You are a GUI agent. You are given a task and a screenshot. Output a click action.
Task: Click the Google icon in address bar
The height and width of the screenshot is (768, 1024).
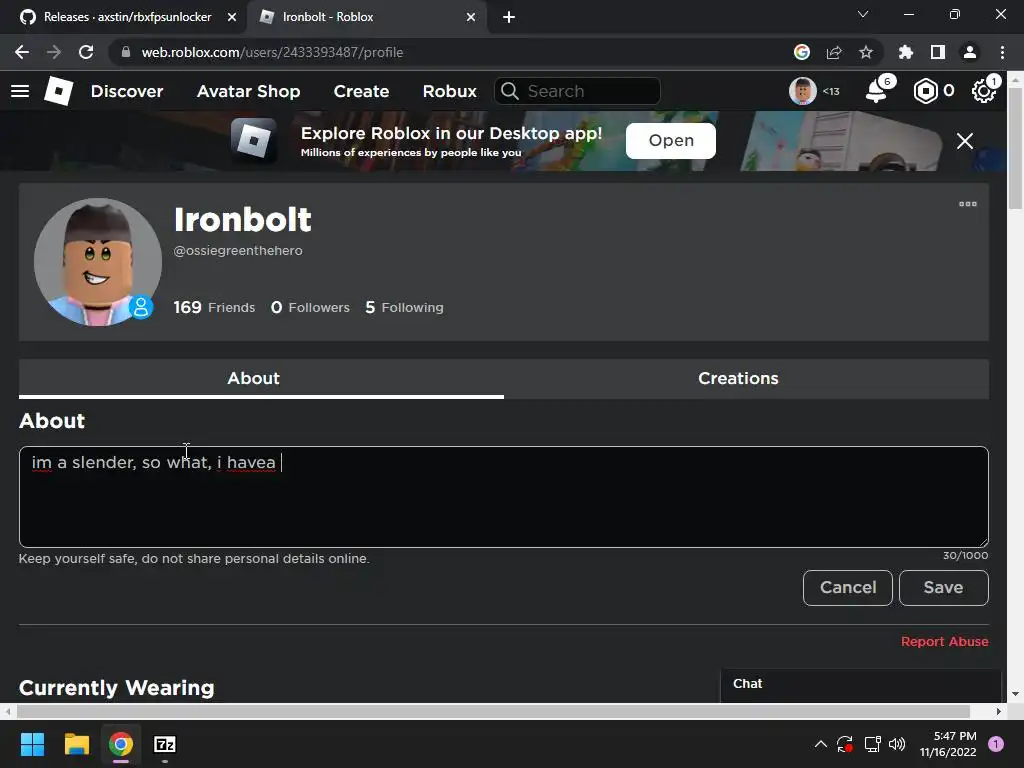pos(802,52)
